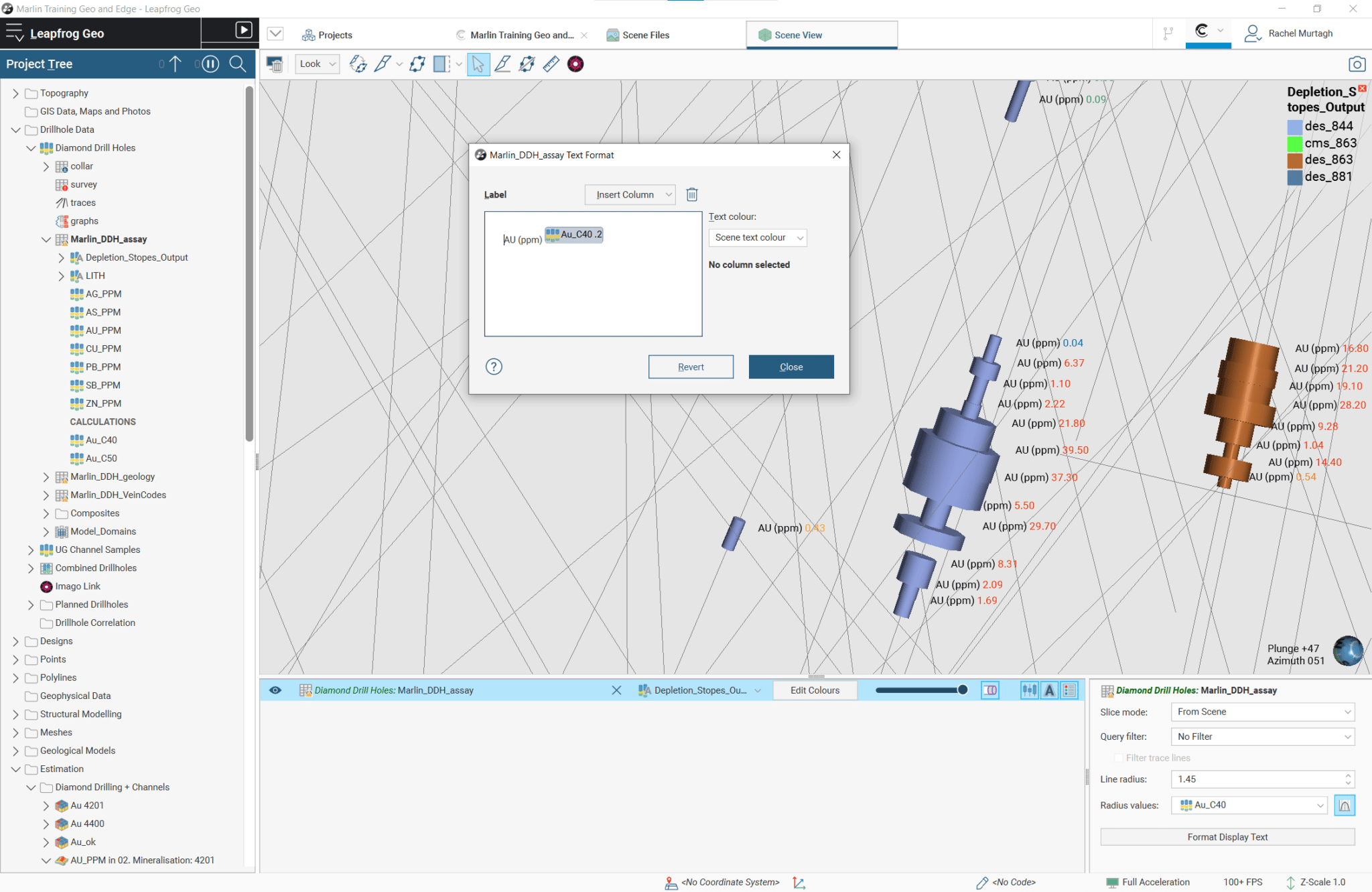Toggle the radius values cylinder icon

1345,806
